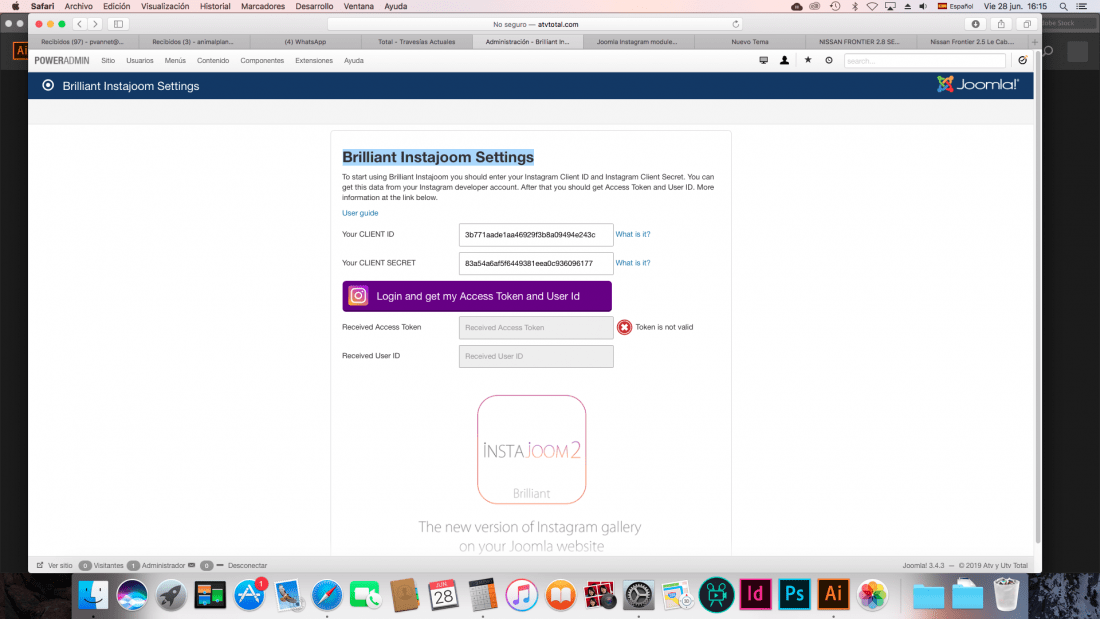The height and width of the screenshot is (619, 1100).
Task: Click the page vertical scrollbar
Action: pyautogui.click(x=1038, y=295)
